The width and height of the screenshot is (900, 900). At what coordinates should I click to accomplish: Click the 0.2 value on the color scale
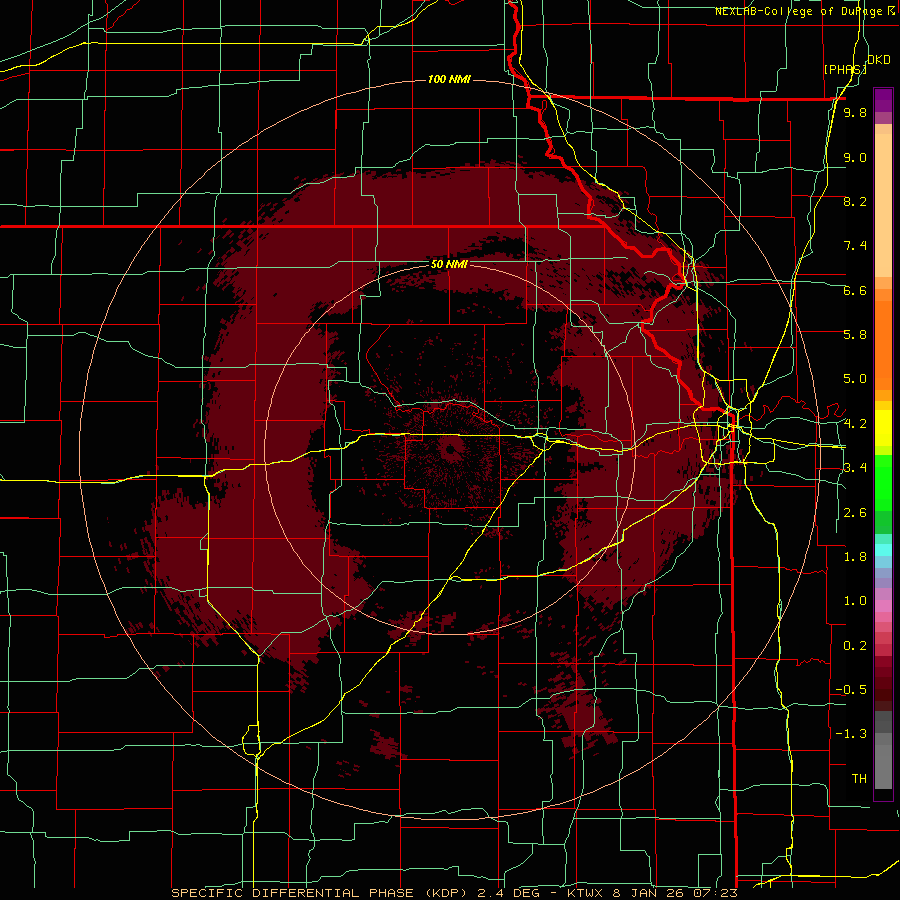[855, 646]
